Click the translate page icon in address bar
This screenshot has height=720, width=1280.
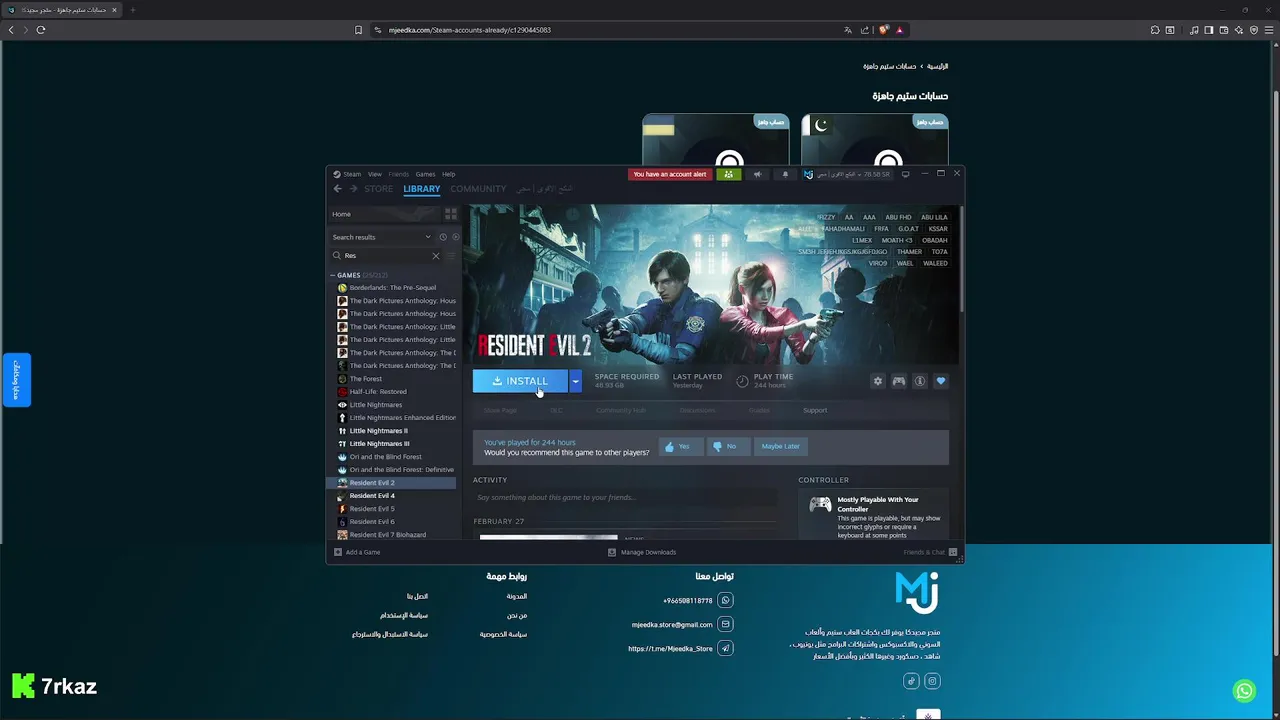click(x=848, y=30)
